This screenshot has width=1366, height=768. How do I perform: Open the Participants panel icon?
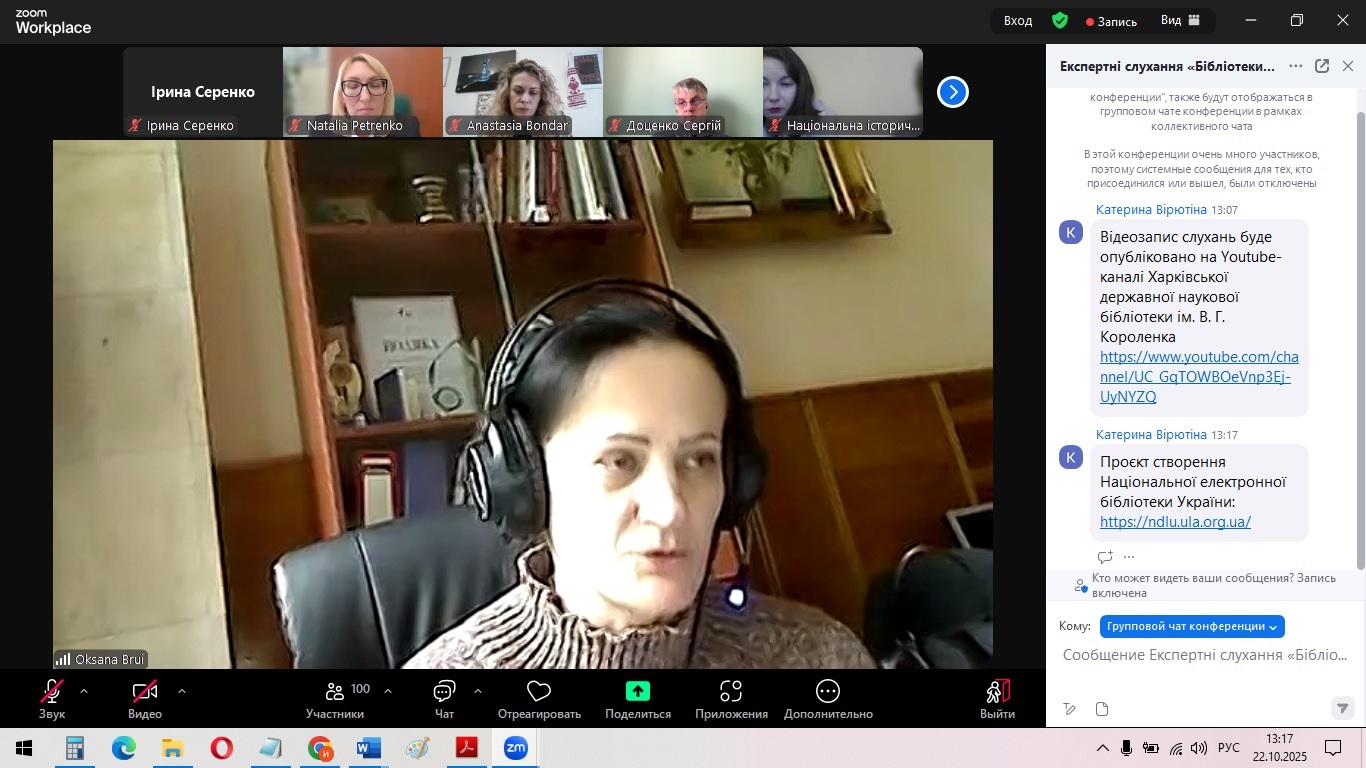(x=335, y=692)
